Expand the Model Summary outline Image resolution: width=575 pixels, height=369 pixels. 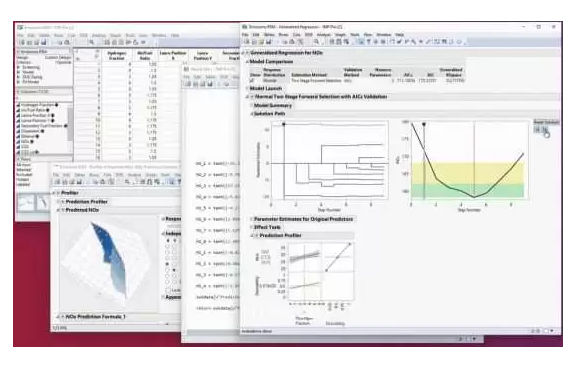(x=252, y=106)
